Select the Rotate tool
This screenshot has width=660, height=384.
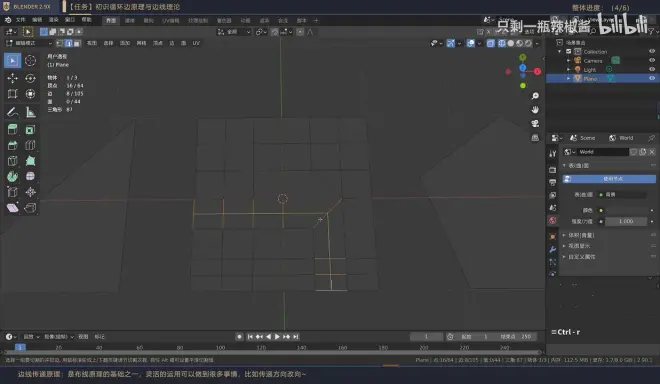tap(30, 78)
